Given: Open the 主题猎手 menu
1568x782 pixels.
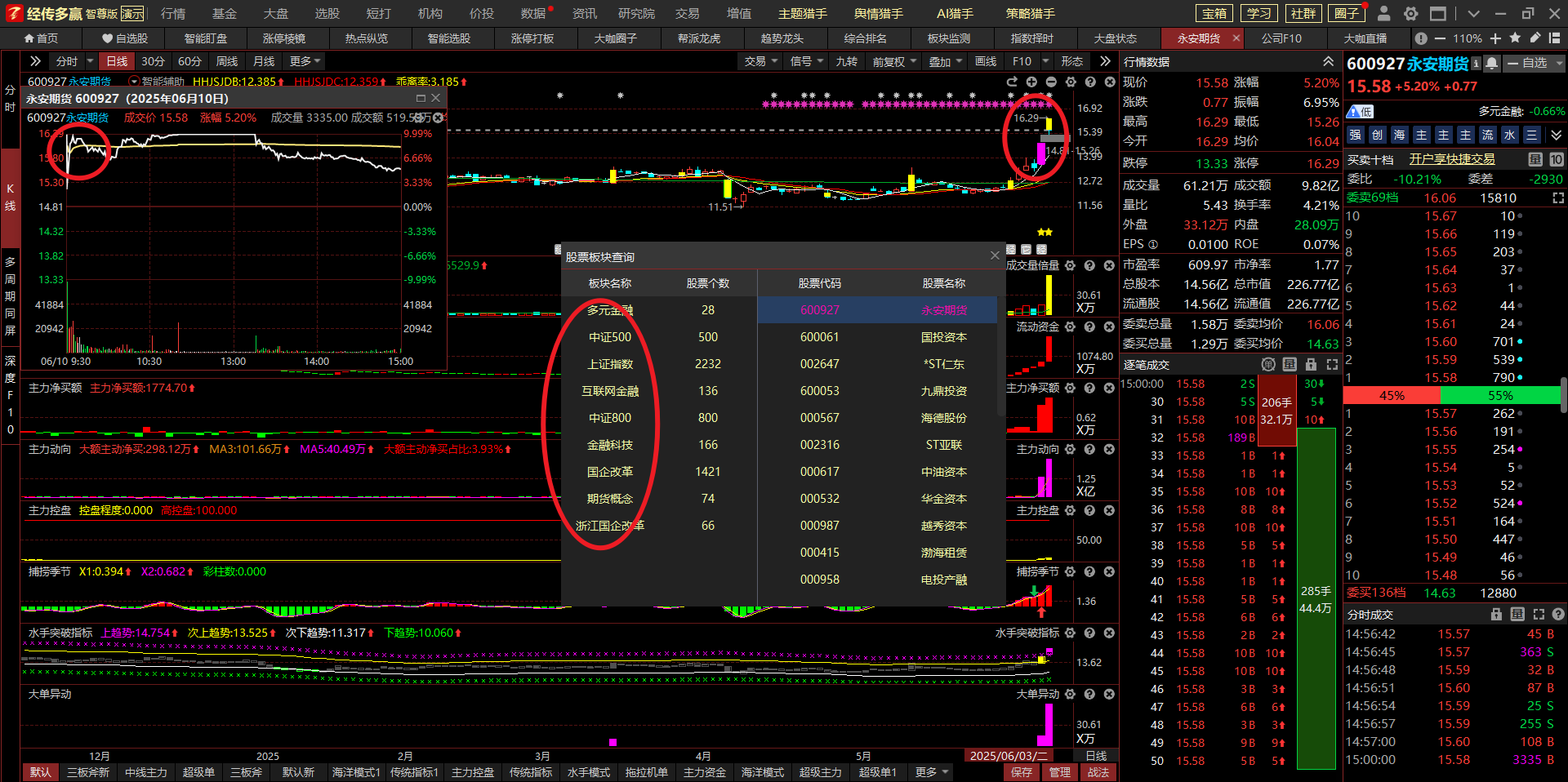Looking at the screenshot, I should tap(803, 14).
